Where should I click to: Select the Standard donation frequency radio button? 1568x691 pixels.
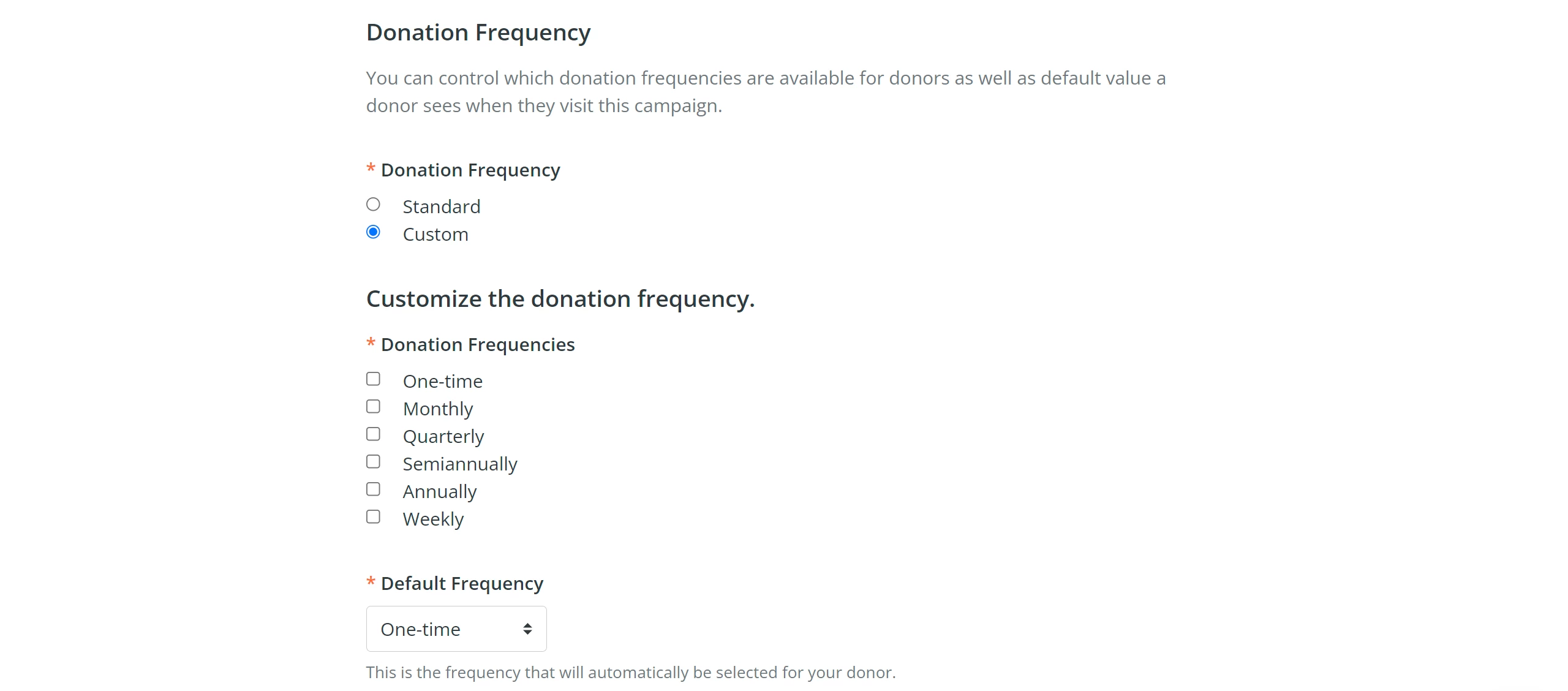coord(374,205)
